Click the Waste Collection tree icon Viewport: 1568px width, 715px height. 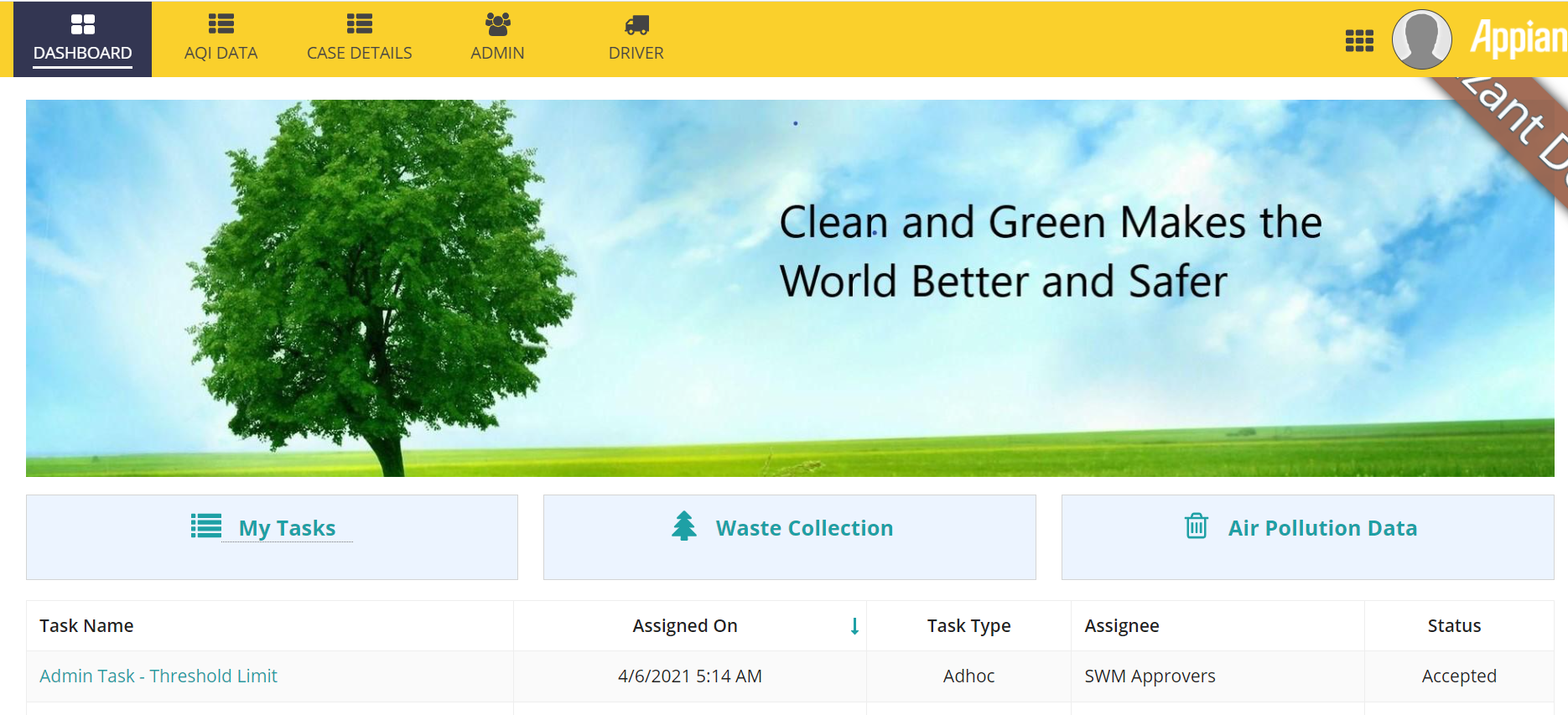684,526
